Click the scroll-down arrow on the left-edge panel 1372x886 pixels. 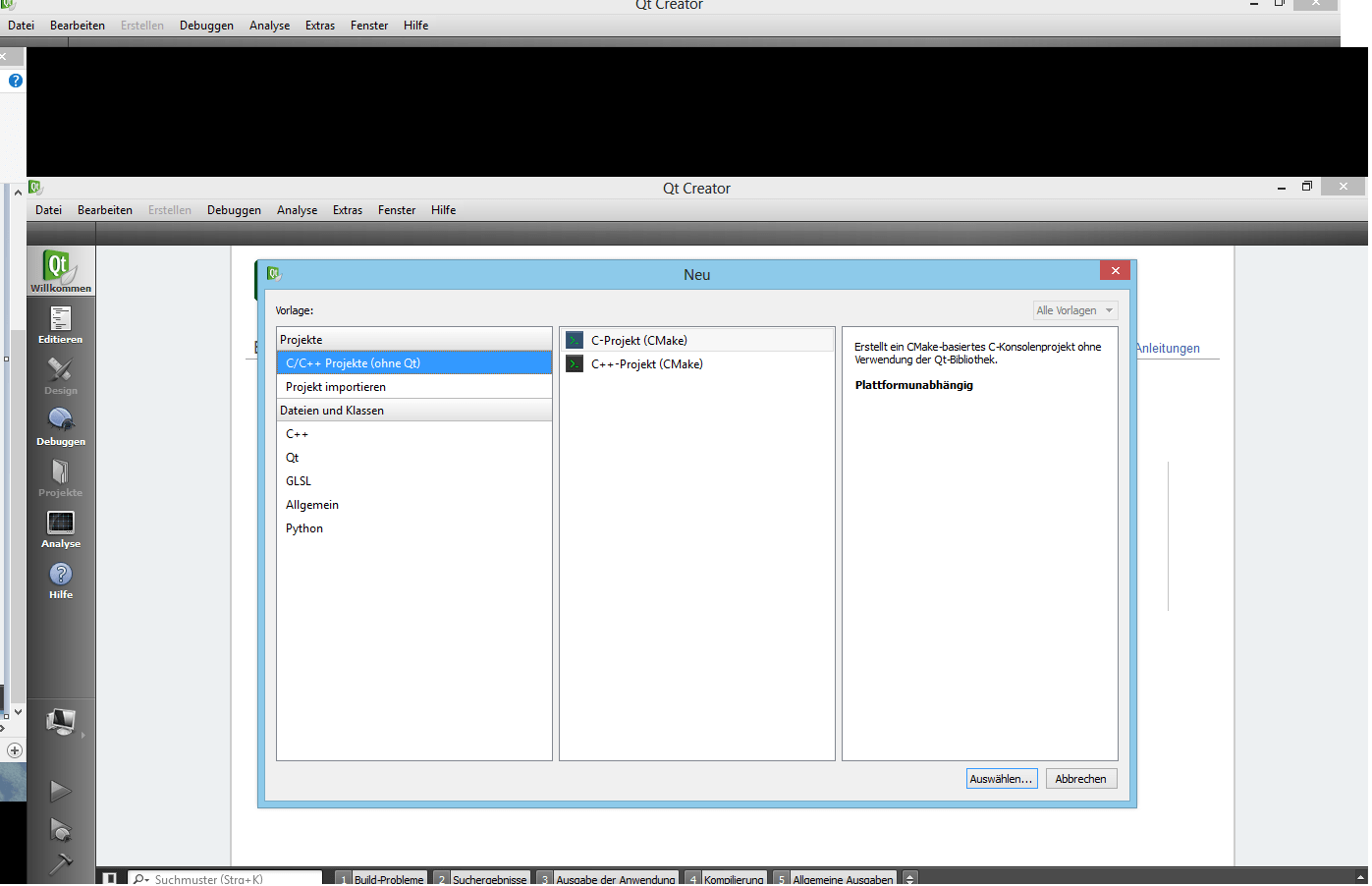[18, 711]
